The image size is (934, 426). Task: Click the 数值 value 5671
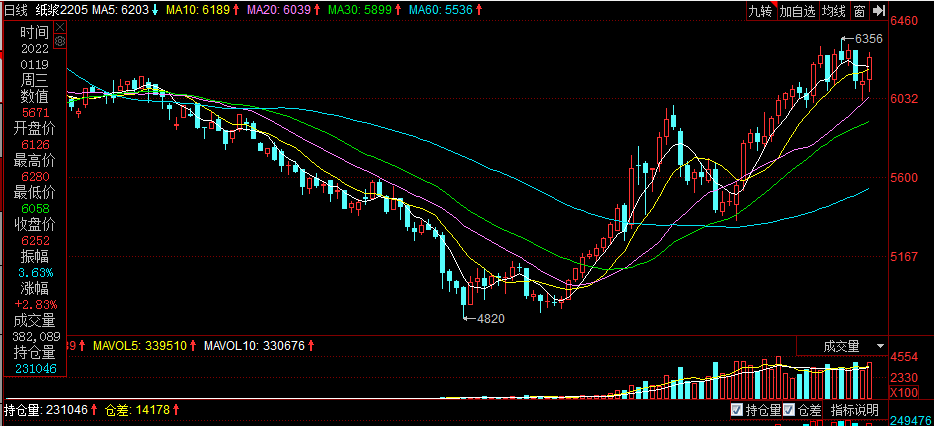pyautogui.click(x=35, y=113)
